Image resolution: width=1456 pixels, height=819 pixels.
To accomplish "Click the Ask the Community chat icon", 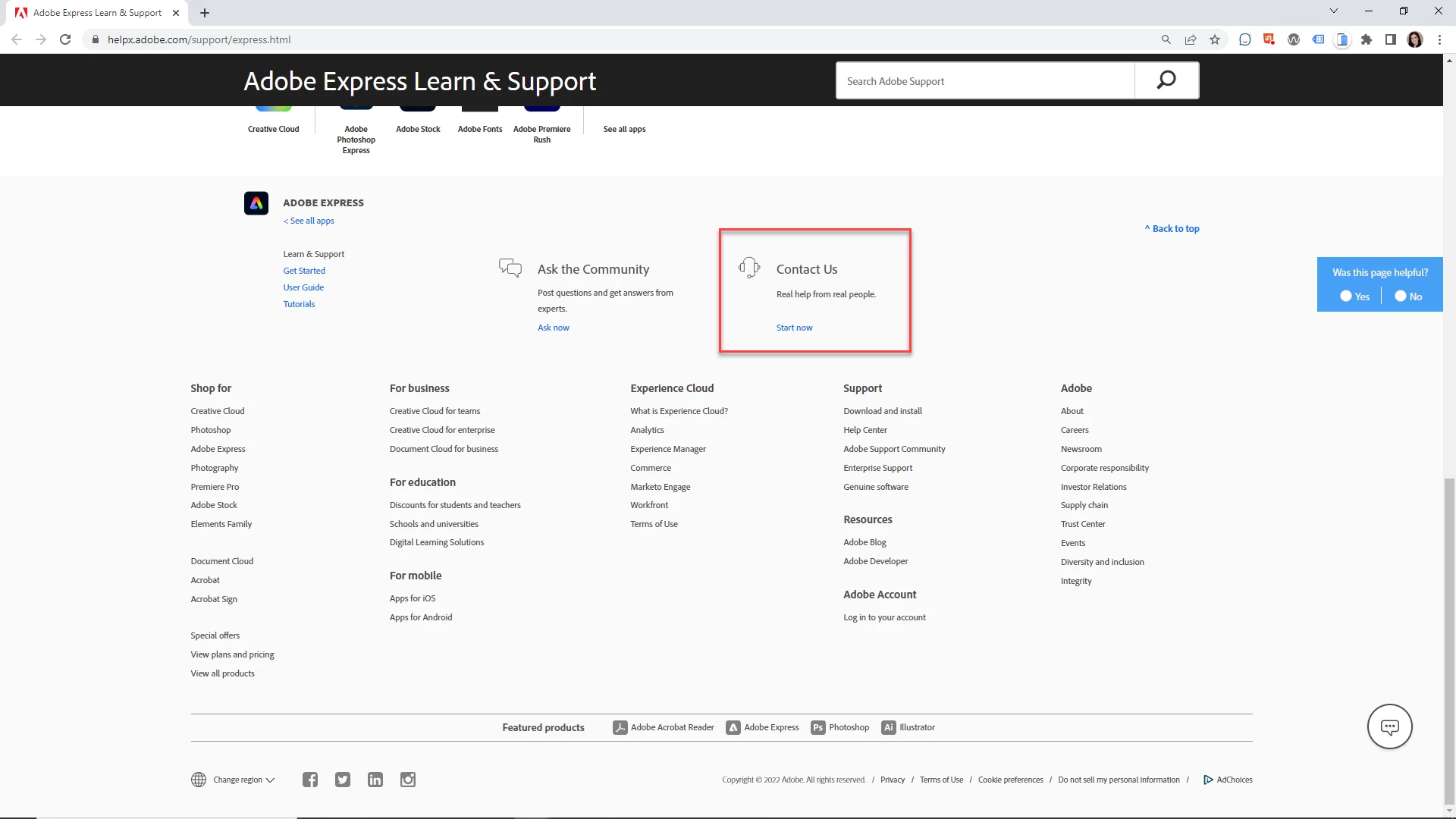I will [x=510, y=268].
